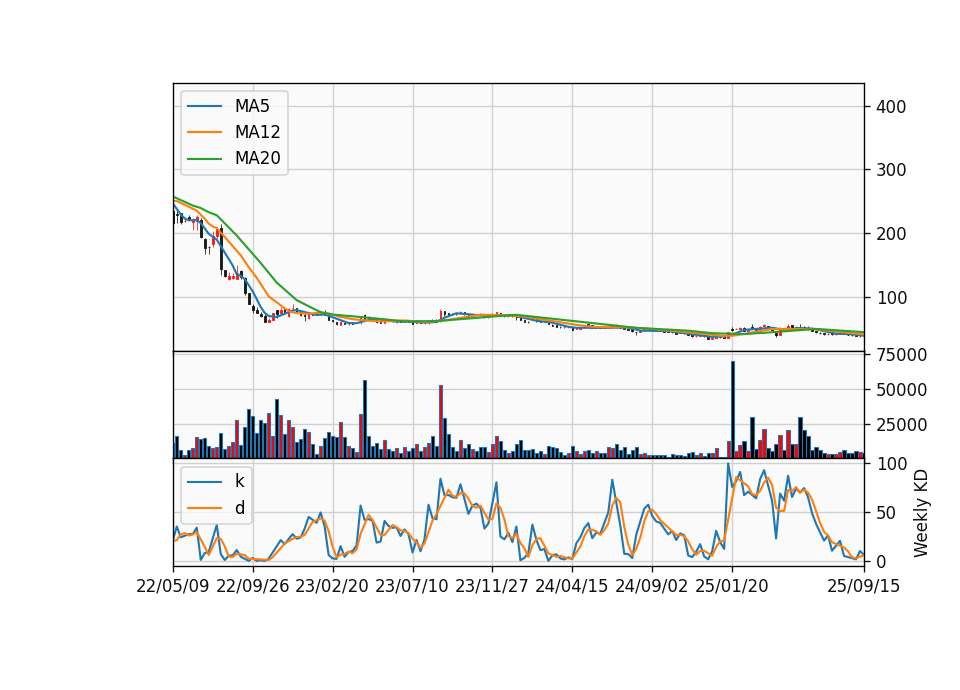Click the MA20 legend label
Screen dimensions: 960x690
(257, 158)
